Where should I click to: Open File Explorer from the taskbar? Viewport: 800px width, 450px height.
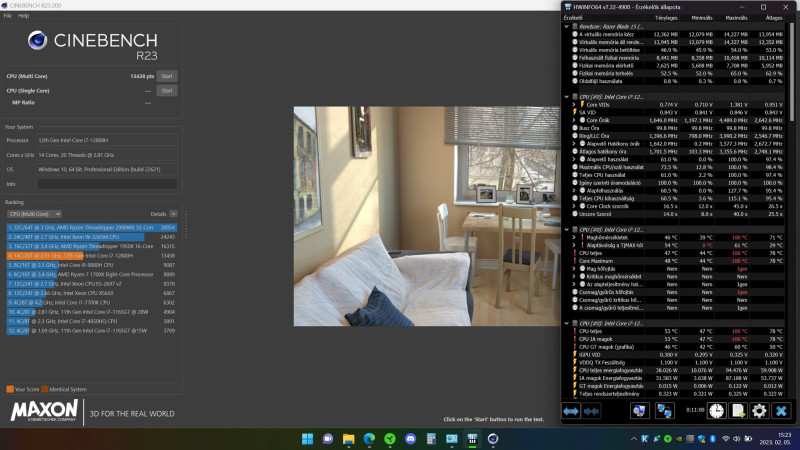(348, 439)
